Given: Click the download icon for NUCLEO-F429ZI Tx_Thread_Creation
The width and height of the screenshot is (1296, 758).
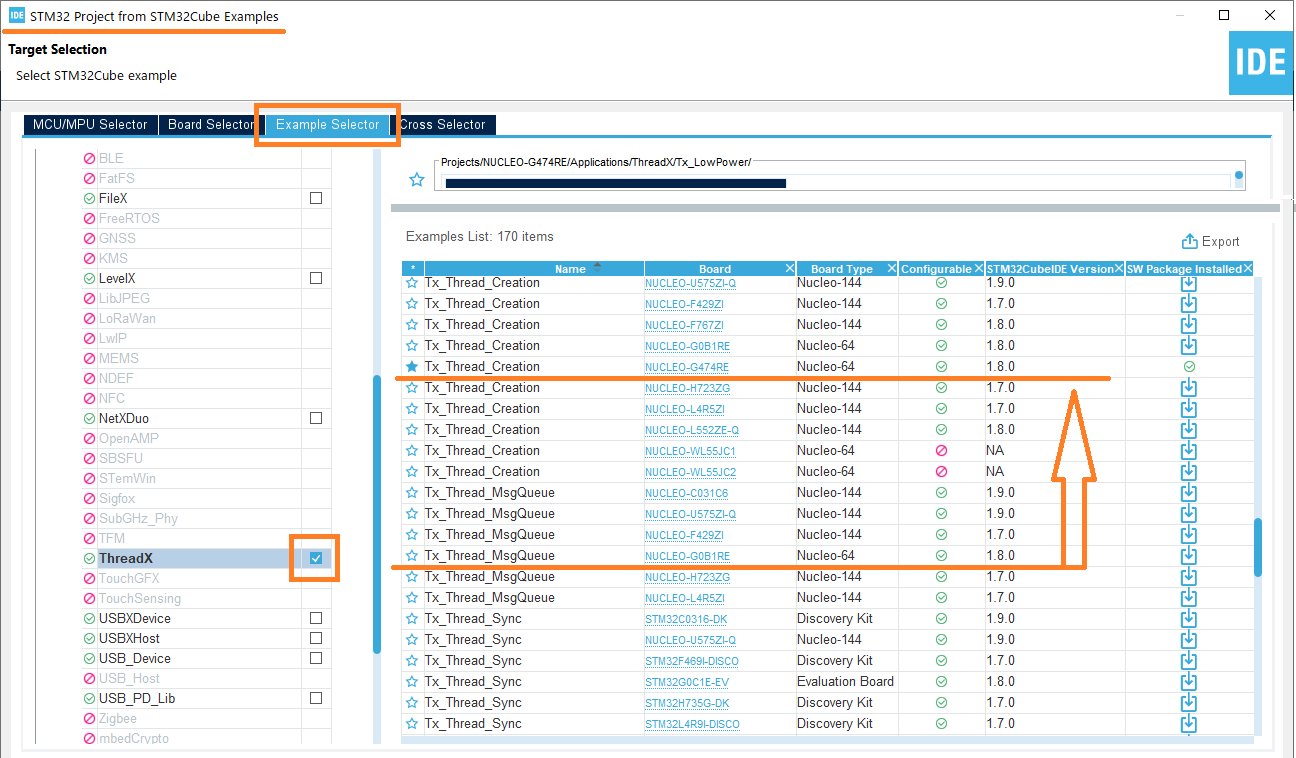Looking at the screenshot, I should coord(1189,304).
